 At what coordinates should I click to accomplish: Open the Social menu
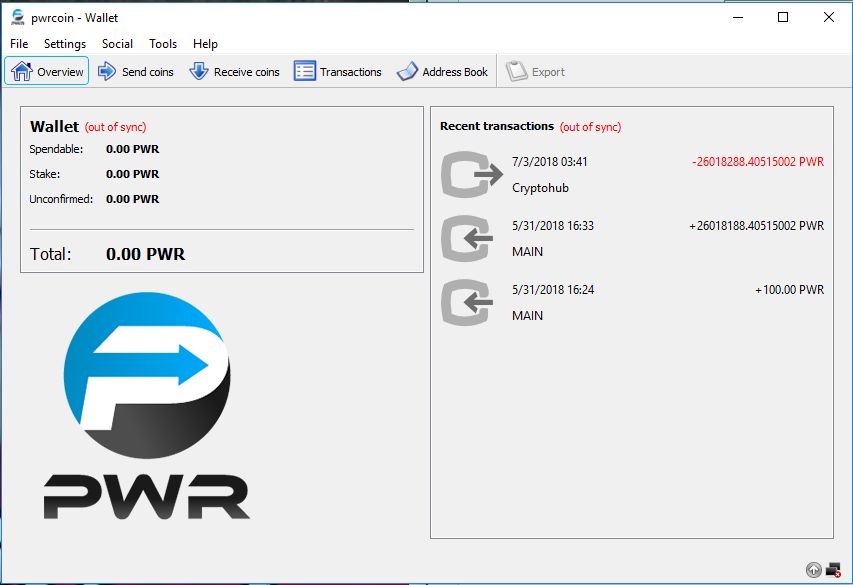click(117, 44)
